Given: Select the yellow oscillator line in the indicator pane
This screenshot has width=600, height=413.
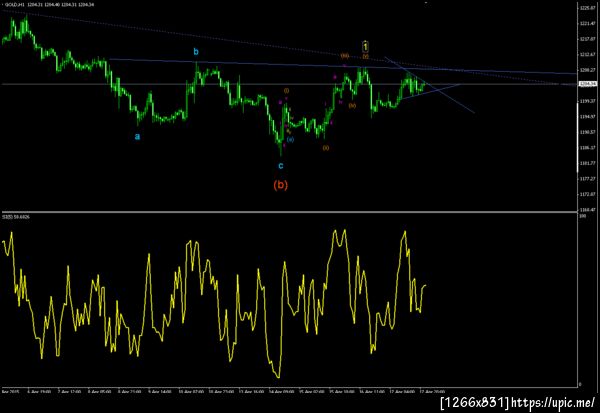Looking at the screenshot, I should 214,304.
